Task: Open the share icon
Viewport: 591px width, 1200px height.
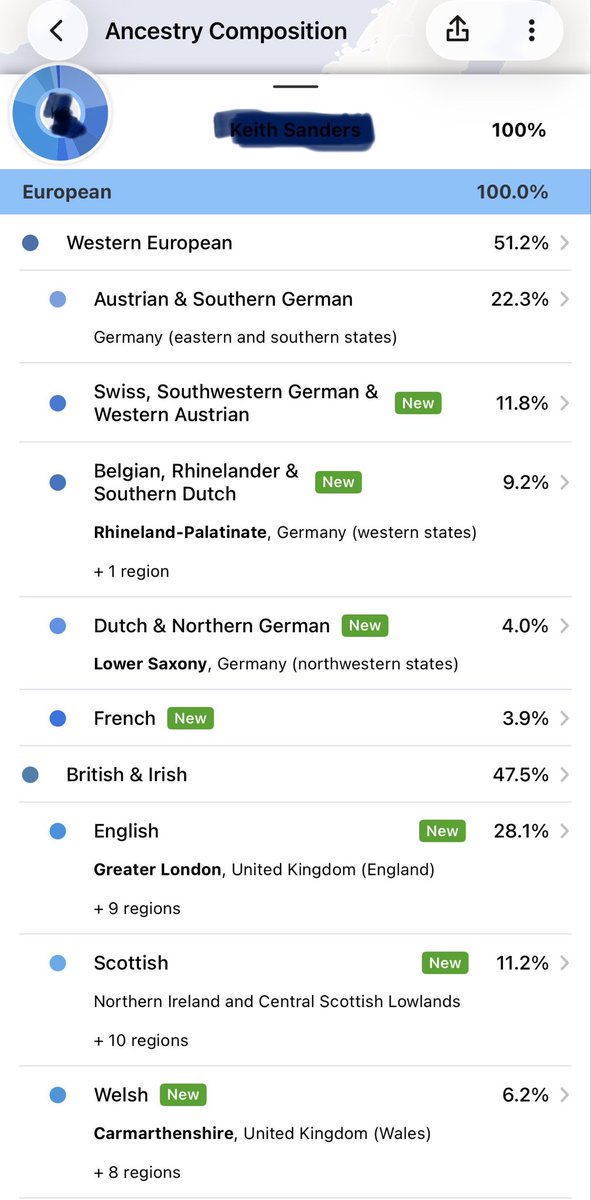Action: (457, 31)
